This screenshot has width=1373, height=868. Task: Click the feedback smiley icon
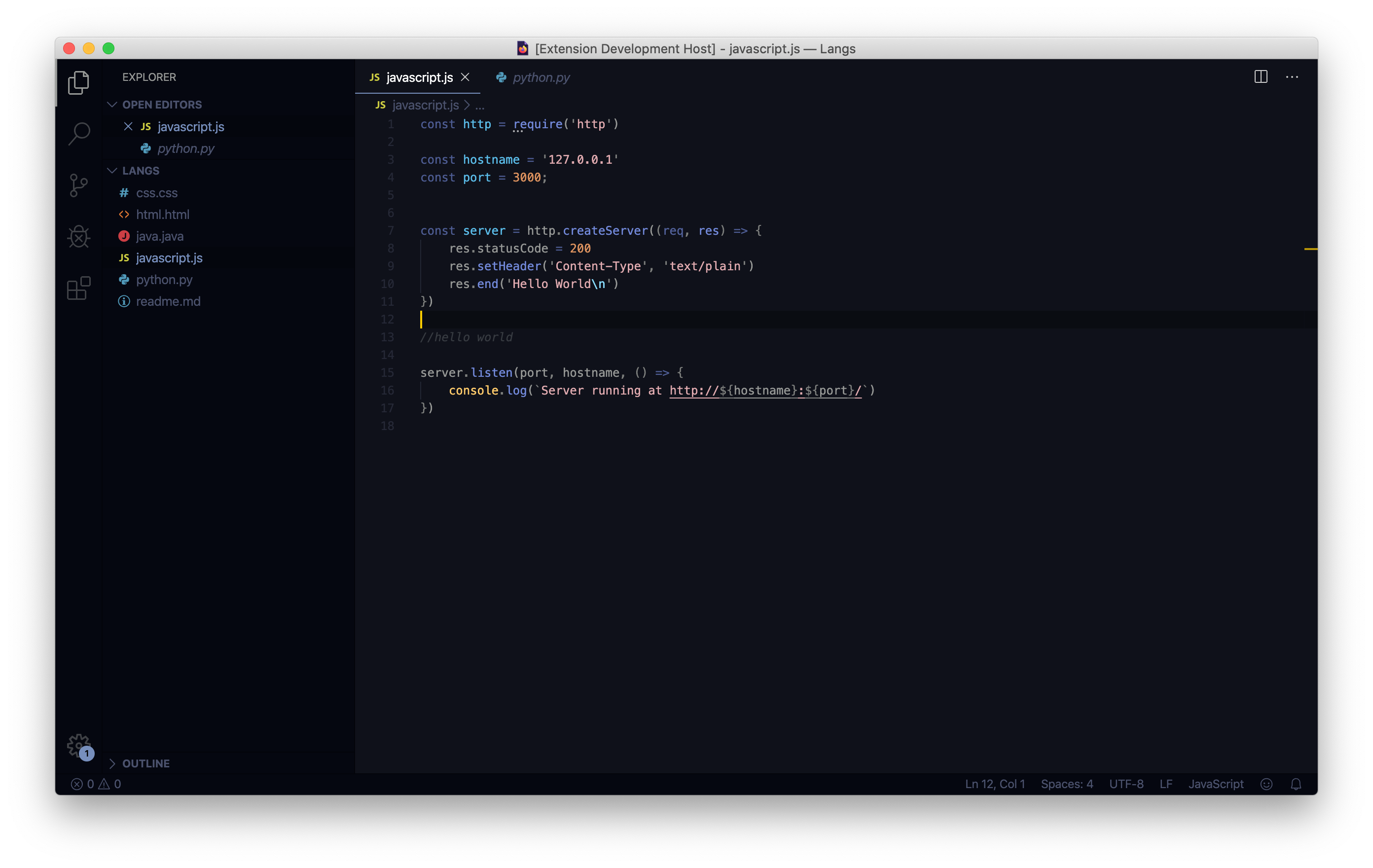coord(1266,784)
